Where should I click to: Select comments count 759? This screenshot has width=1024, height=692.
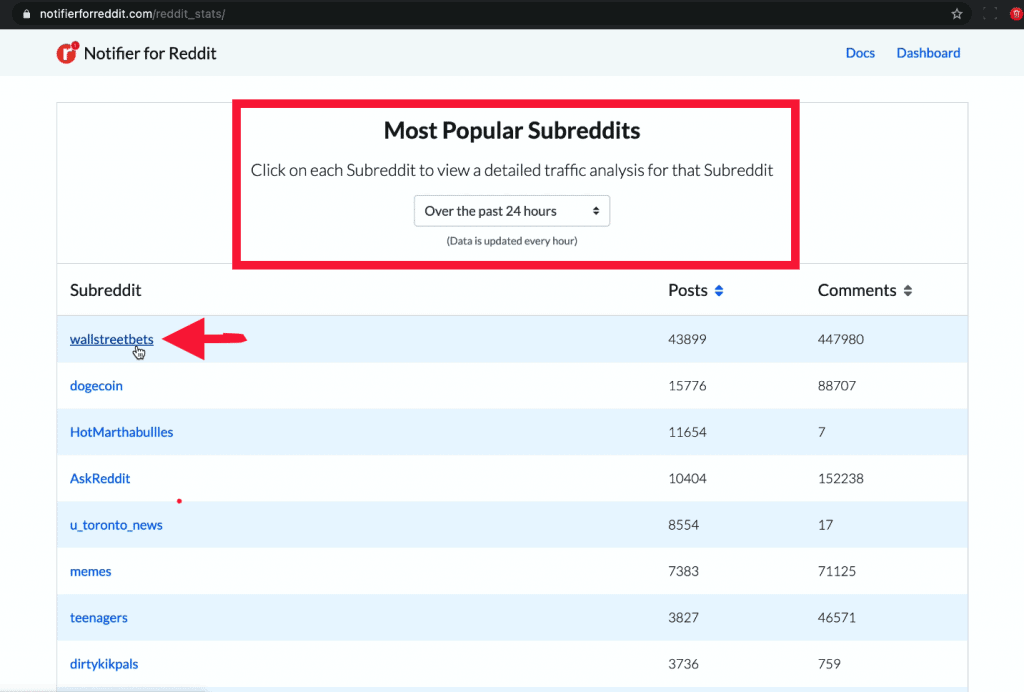829,664
